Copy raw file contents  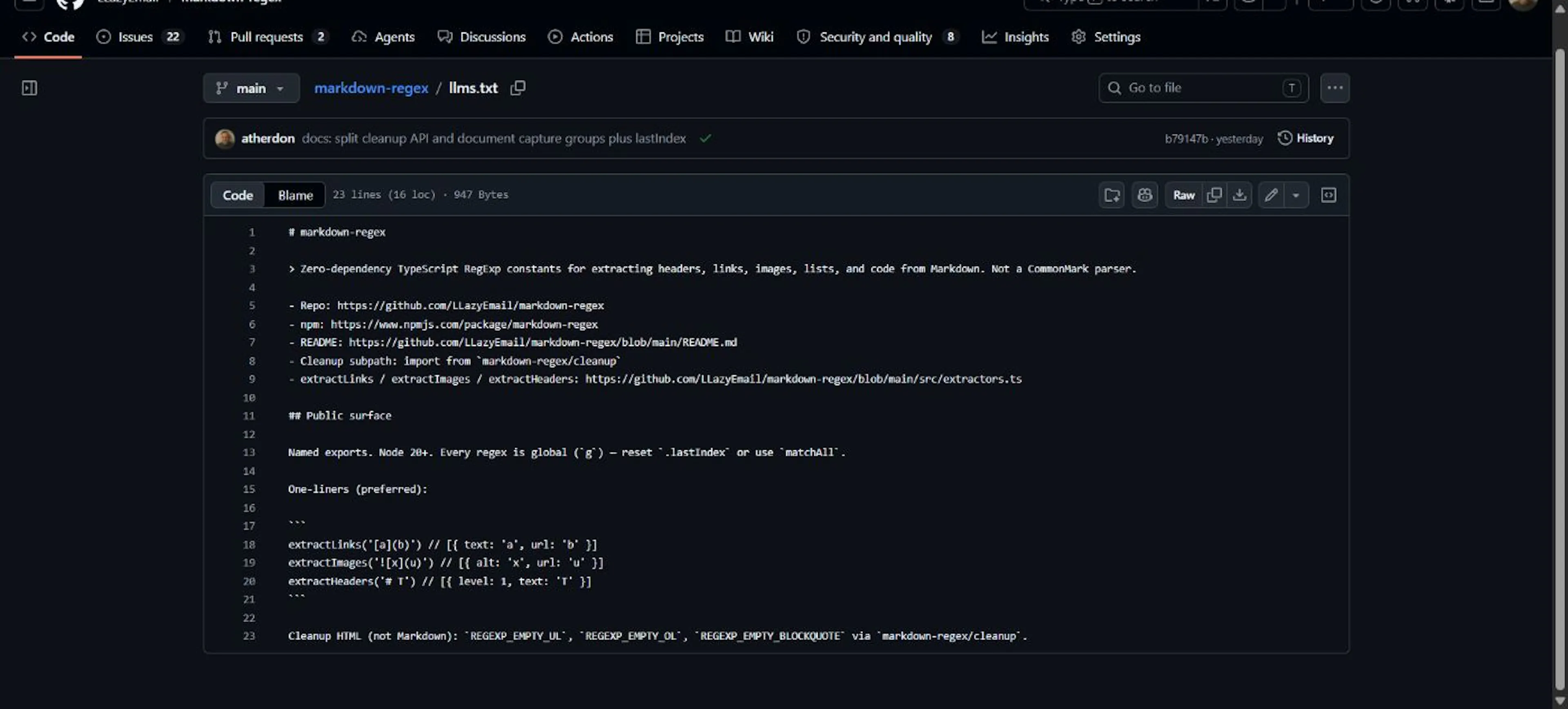(1214, 195)
